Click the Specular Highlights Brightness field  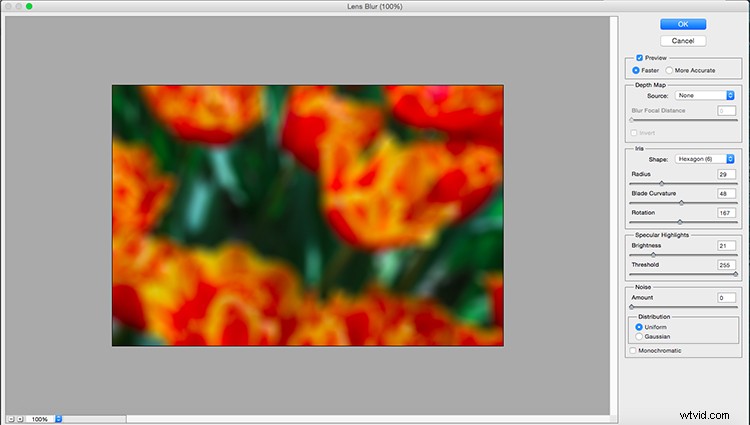[x=726, y=246]
